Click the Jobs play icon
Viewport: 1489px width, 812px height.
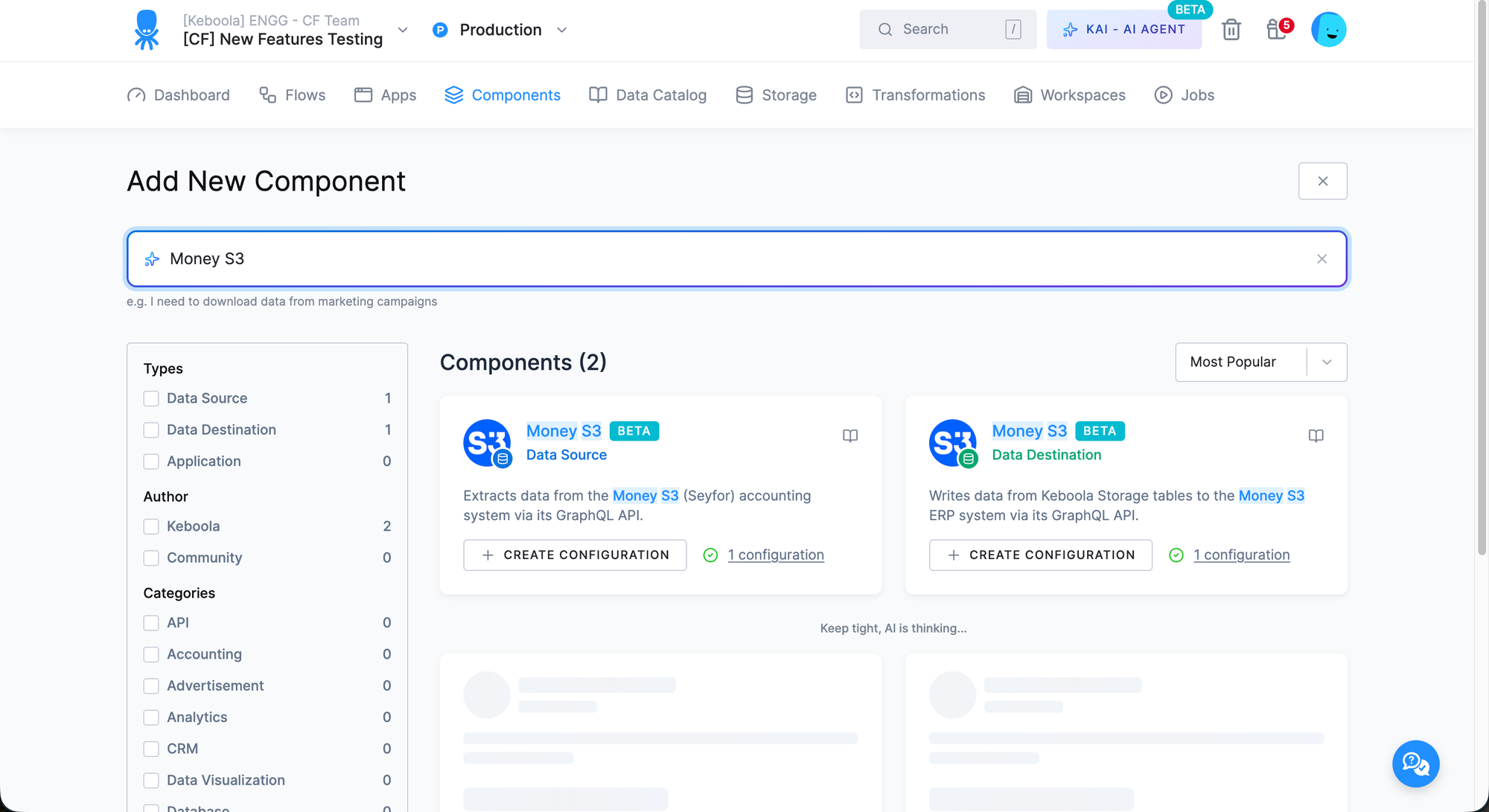tap(1163, 95)
